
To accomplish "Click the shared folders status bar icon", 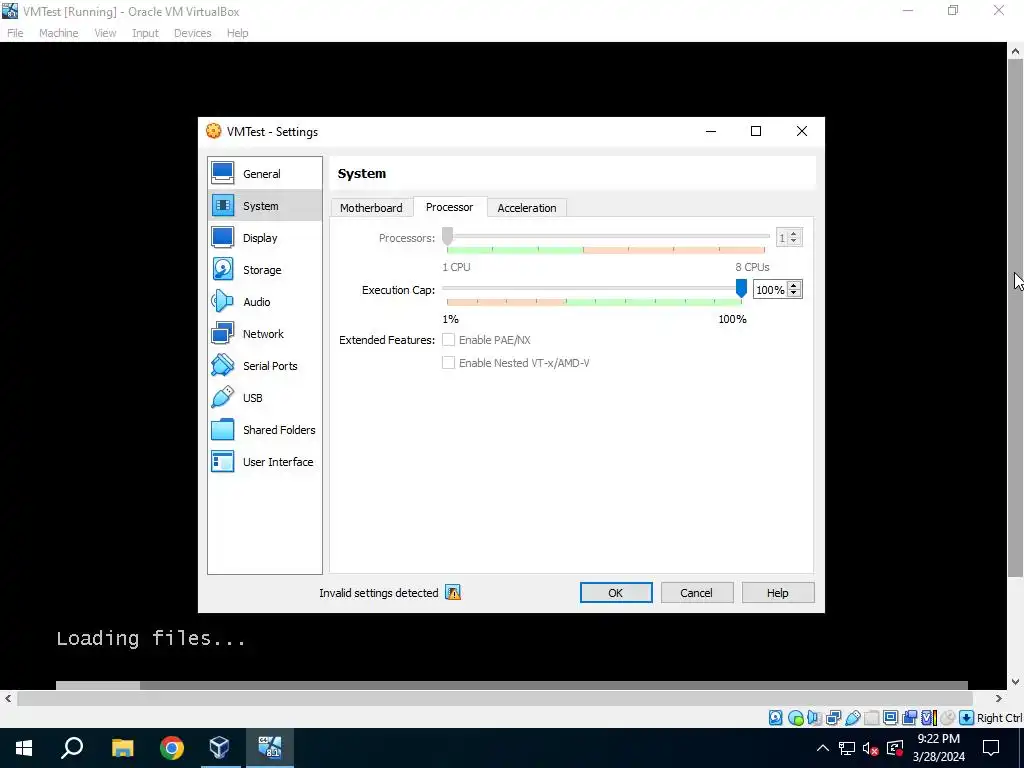I will point(871,718).
